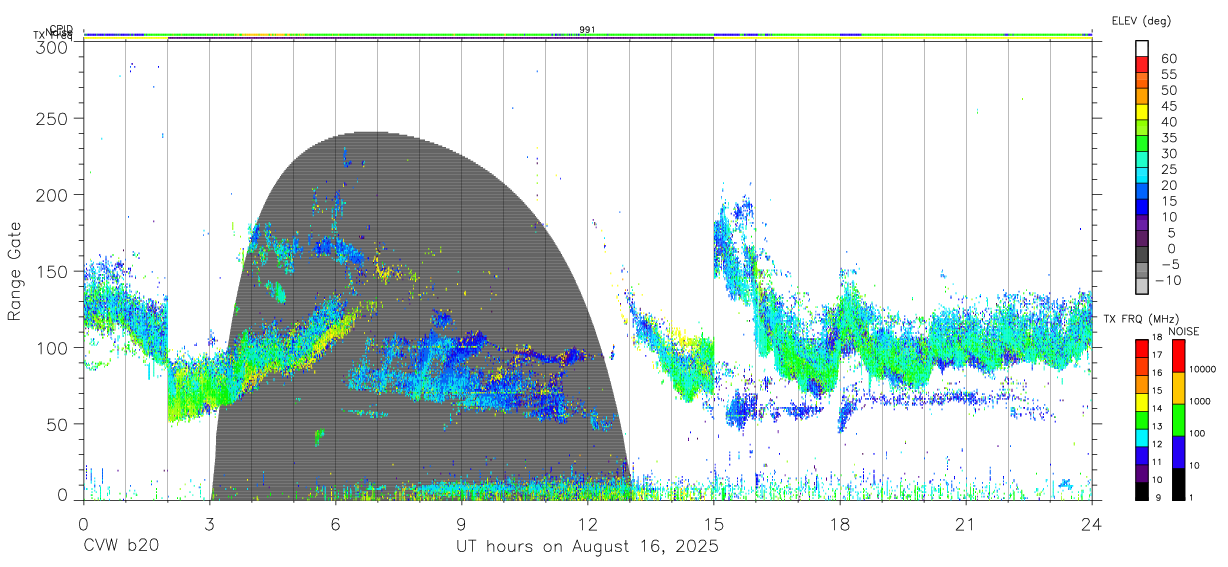Click the green 30–35 degree ELEV swatch
Screen dimensions: 1228x567
tap(1142, 144)
